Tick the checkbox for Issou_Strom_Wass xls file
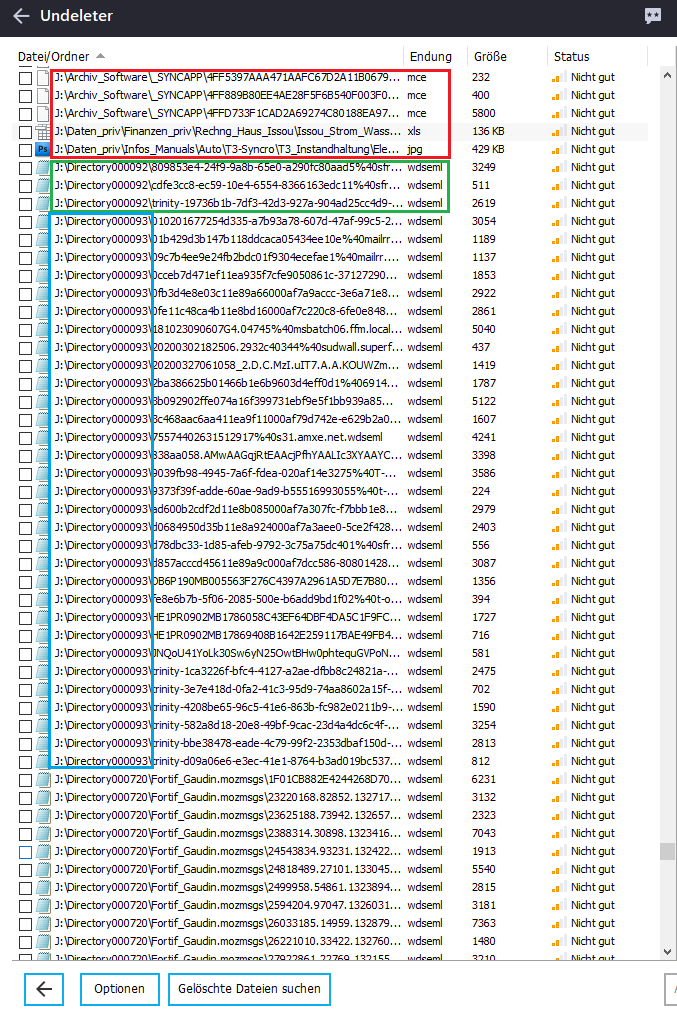This screenshot has width=677, height=1014. (25, 132)
